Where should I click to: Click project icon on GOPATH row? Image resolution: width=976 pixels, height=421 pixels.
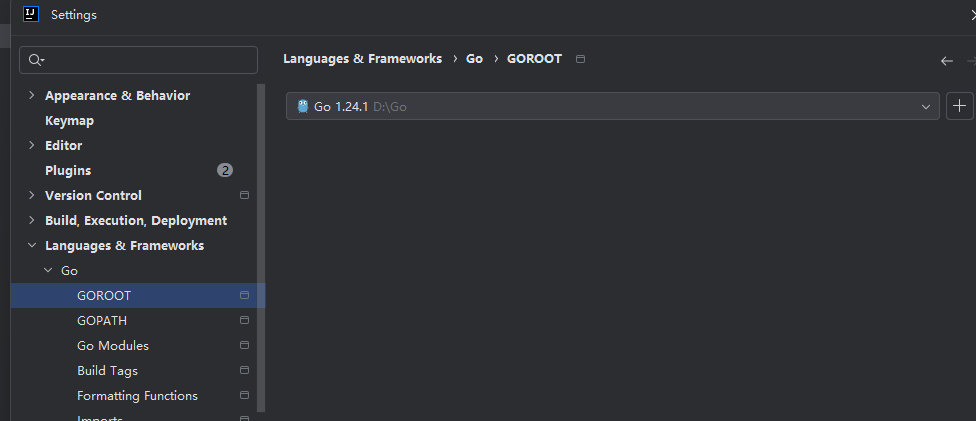click(244, 320)
